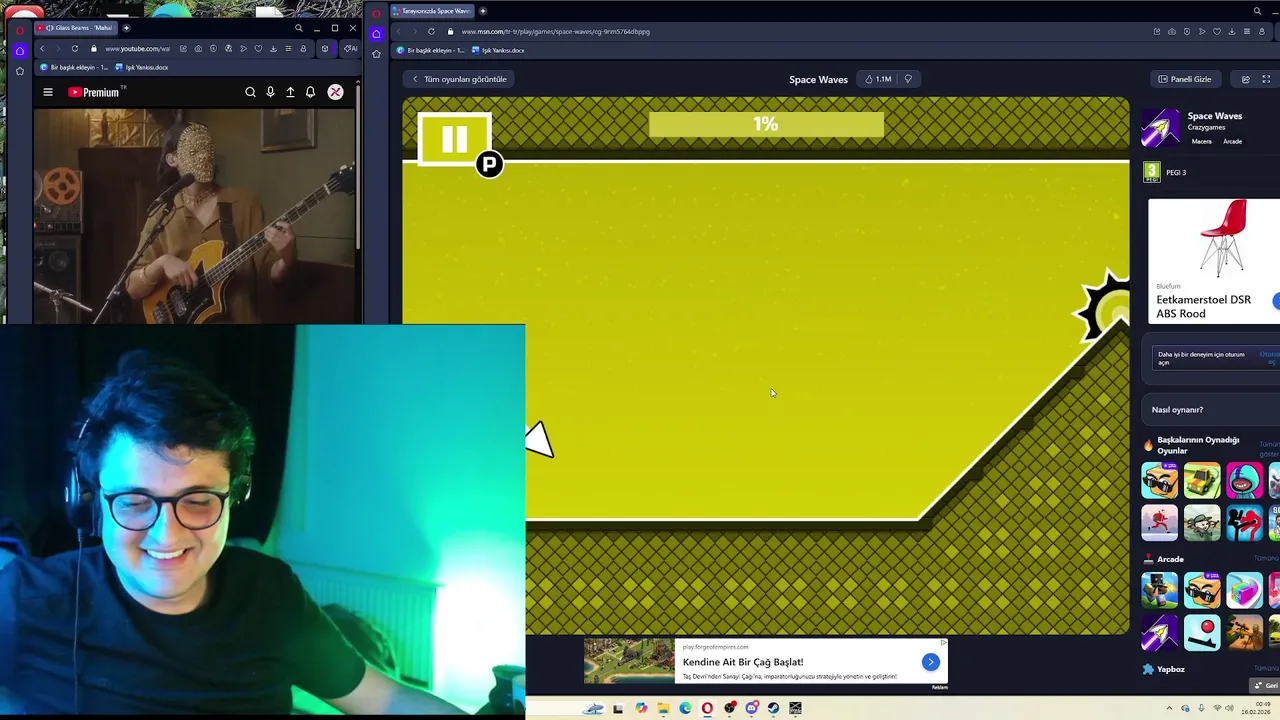Like Space Waves using the 1.1M thumbs-up
This screenshot has width=1280, height=720.
point(878,79)
